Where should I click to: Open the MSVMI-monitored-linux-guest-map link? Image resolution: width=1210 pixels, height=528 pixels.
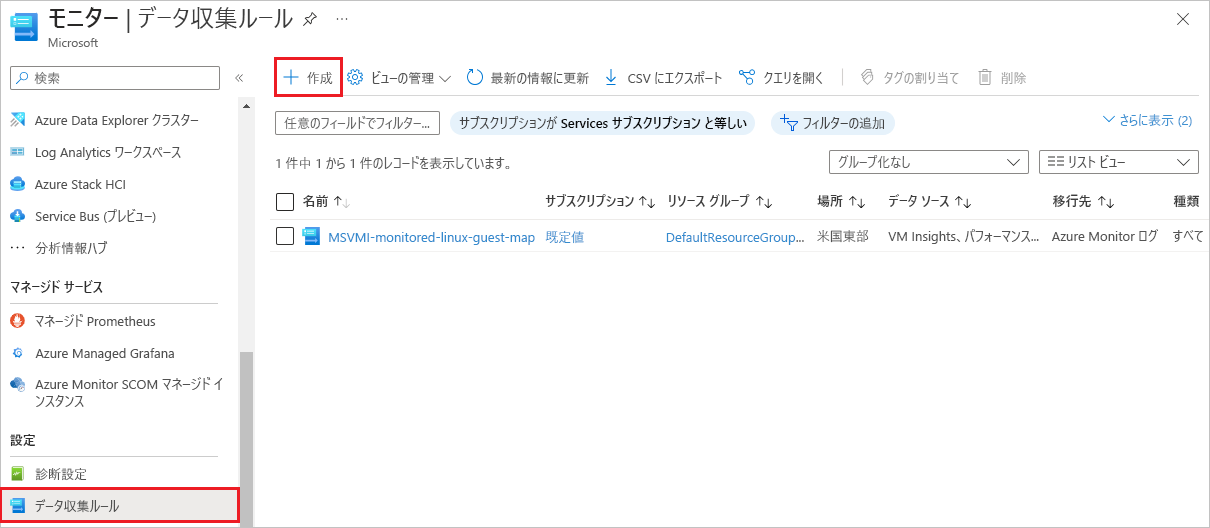click(431, 237)
